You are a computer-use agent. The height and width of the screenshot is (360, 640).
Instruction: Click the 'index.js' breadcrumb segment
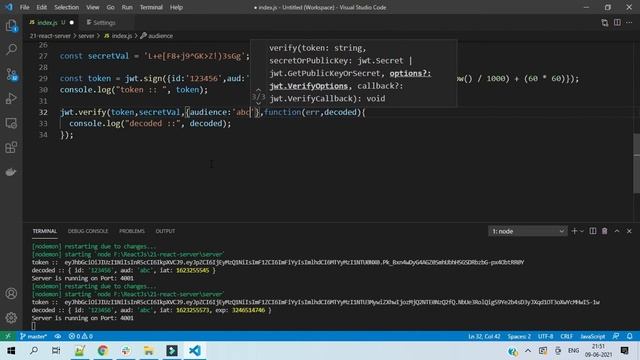click(118, 36)
